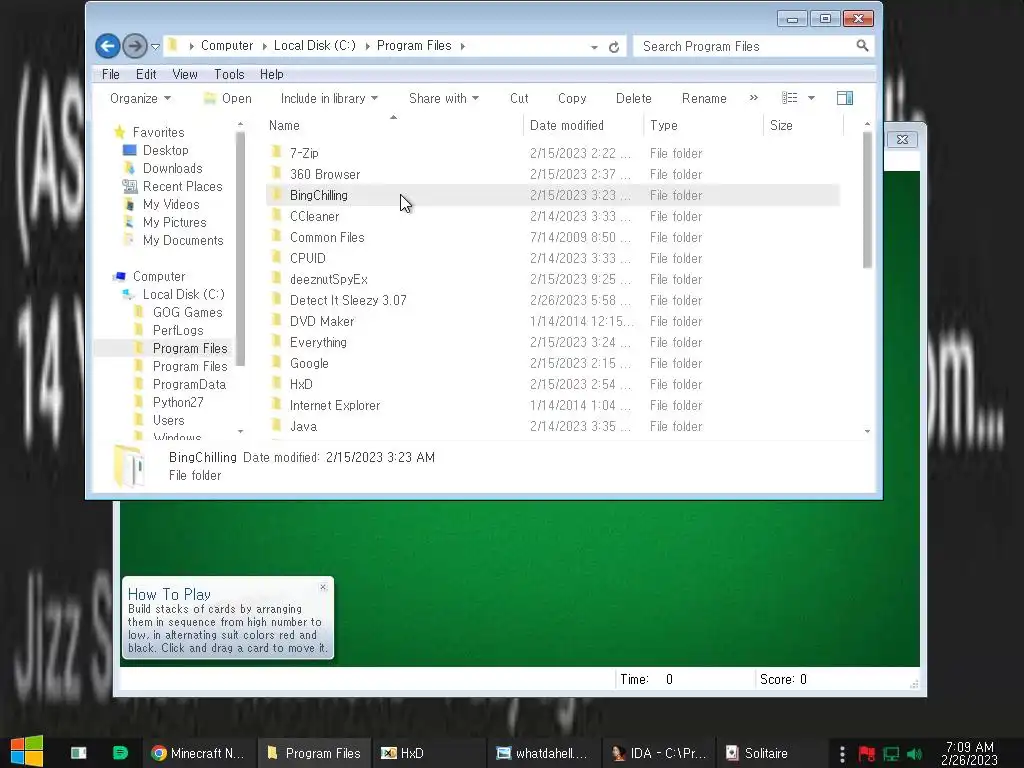Open the Include in library dropdown

(329, 99)
